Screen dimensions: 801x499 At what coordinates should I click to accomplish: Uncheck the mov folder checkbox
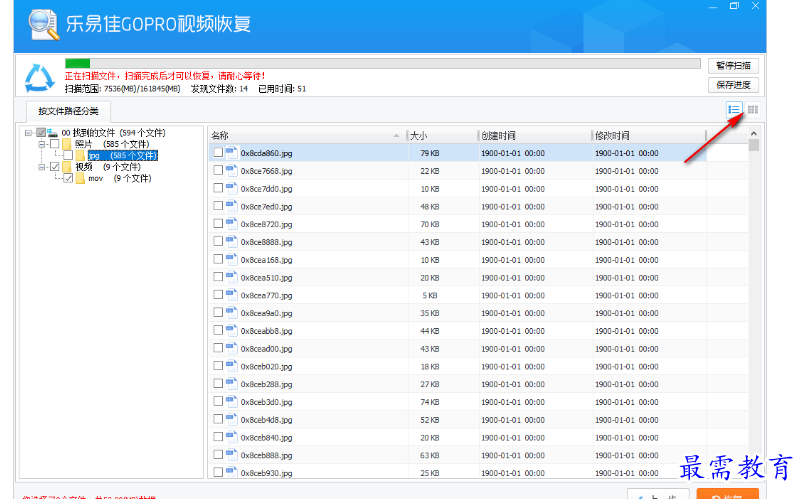[68, 178]
